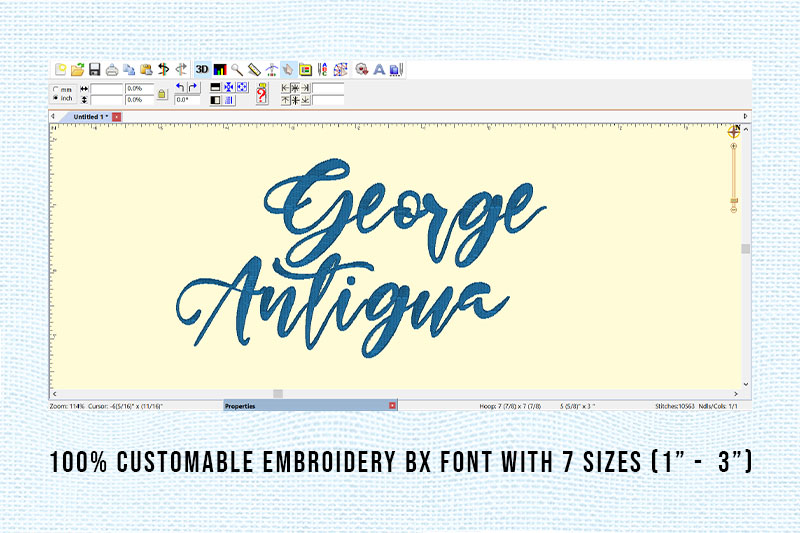The width and height of the screenshot is (800, 533).
Task: Align selection to horizontal center
Action: (x=295, y=88)
